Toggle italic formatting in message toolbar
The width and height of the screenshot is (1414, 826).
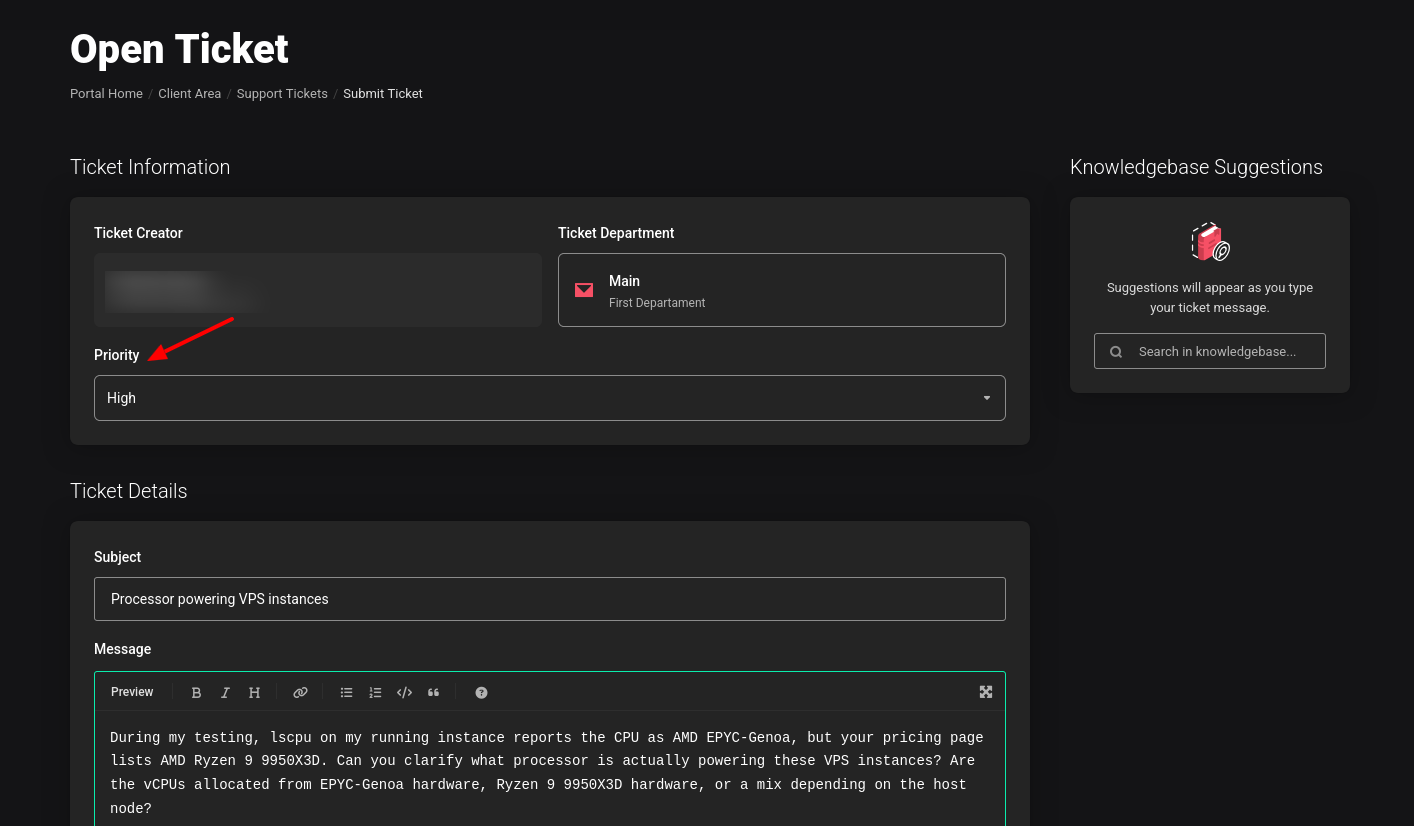tap(225, 692)
